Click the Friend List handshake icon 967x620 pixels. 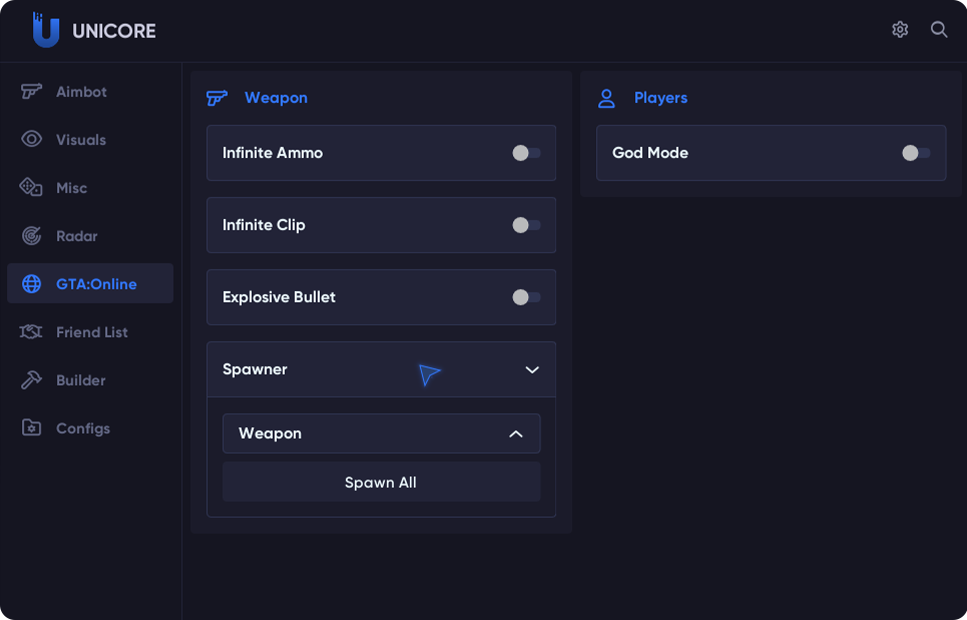click(x=31, y=332)
